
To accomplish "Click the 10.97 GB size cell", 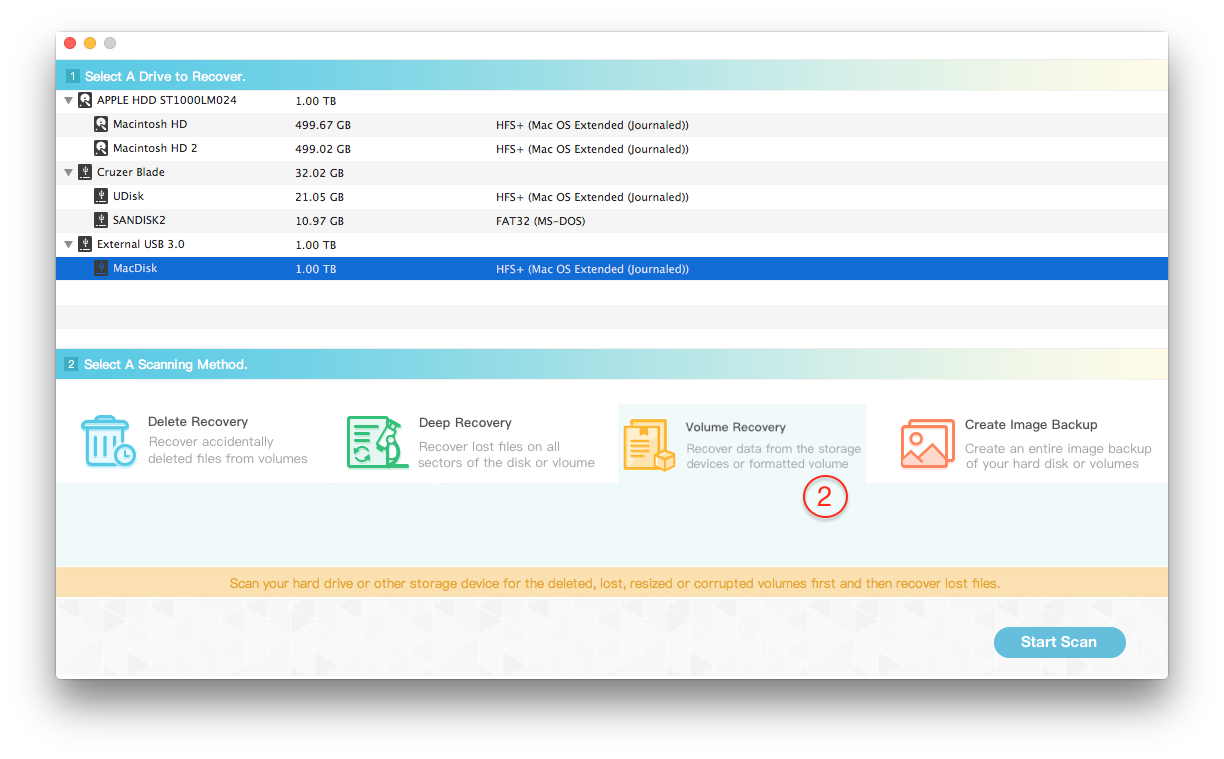I will coord(320,221).
